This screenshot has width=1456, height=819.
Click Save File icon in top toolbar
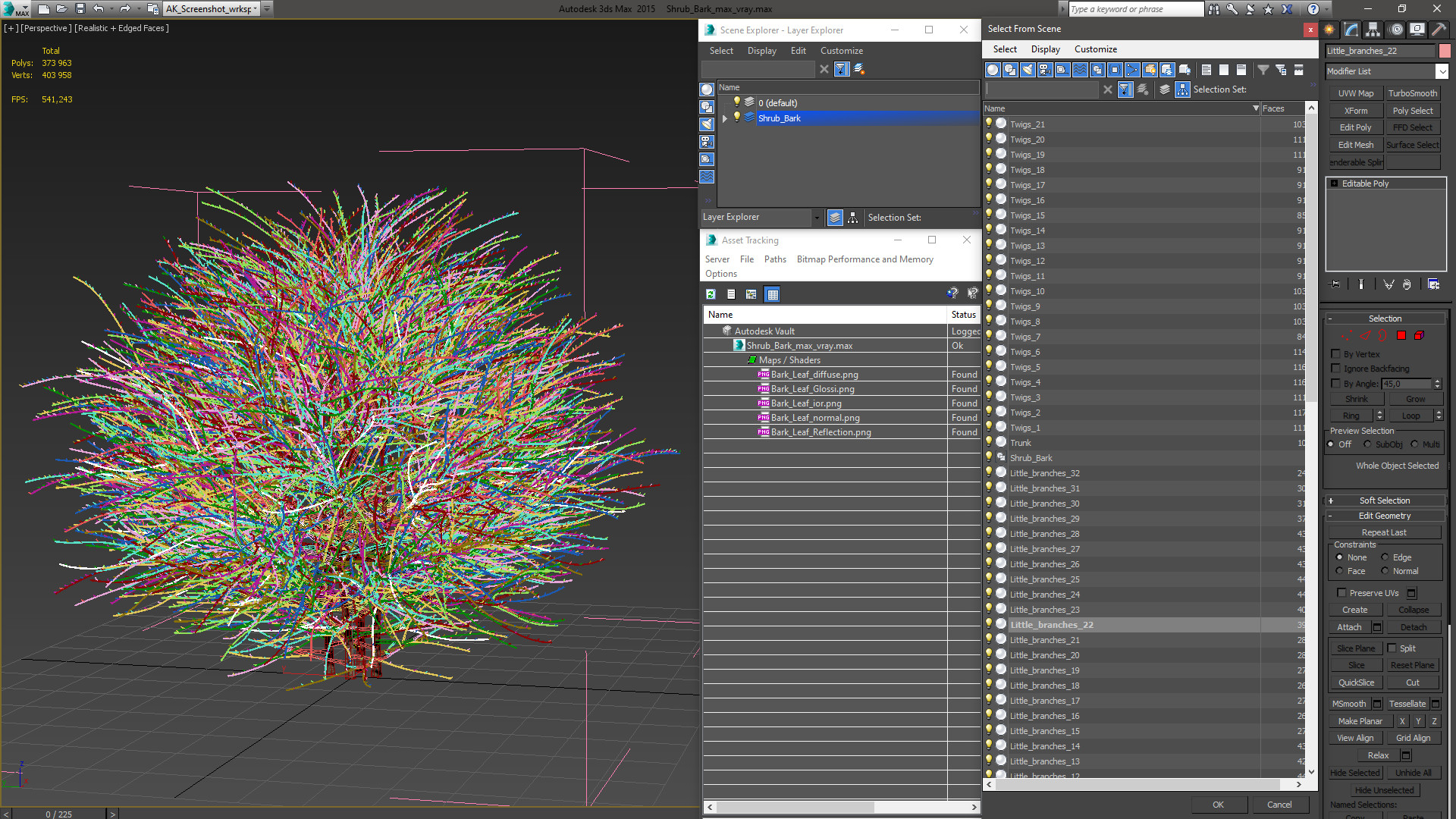click(x=80, y=9)
